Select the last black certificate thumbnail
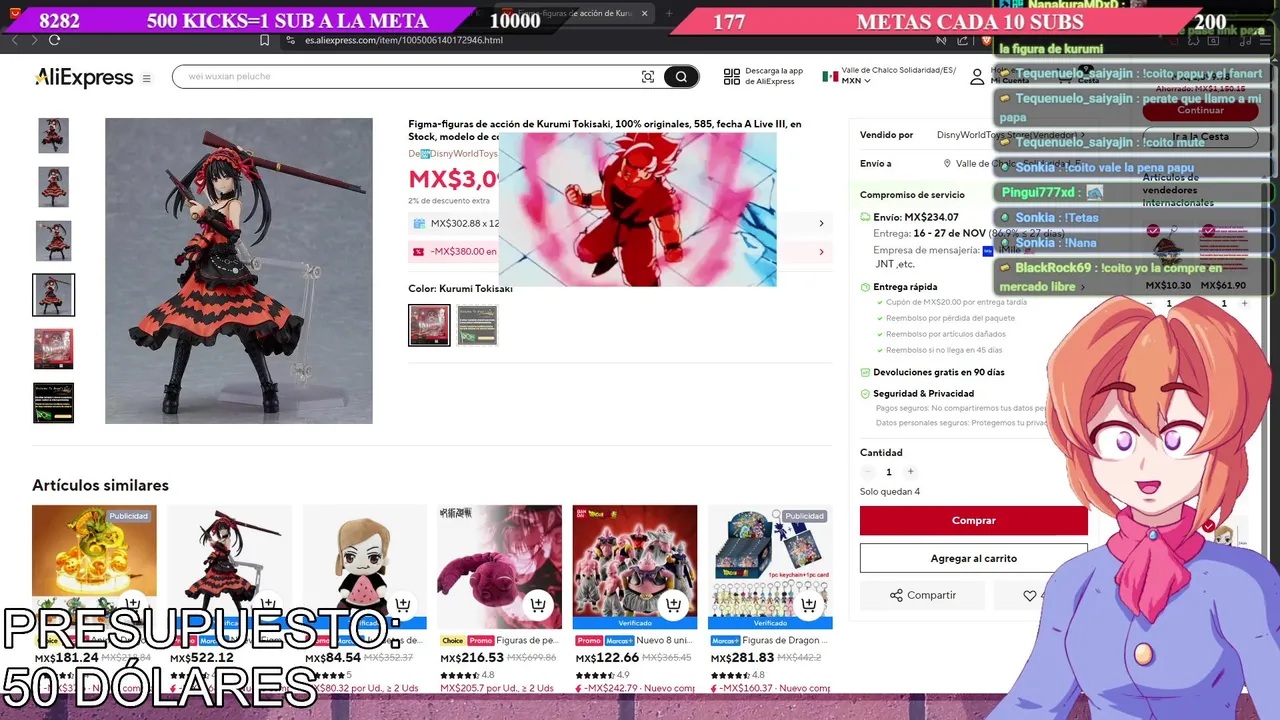 point(53,403)
